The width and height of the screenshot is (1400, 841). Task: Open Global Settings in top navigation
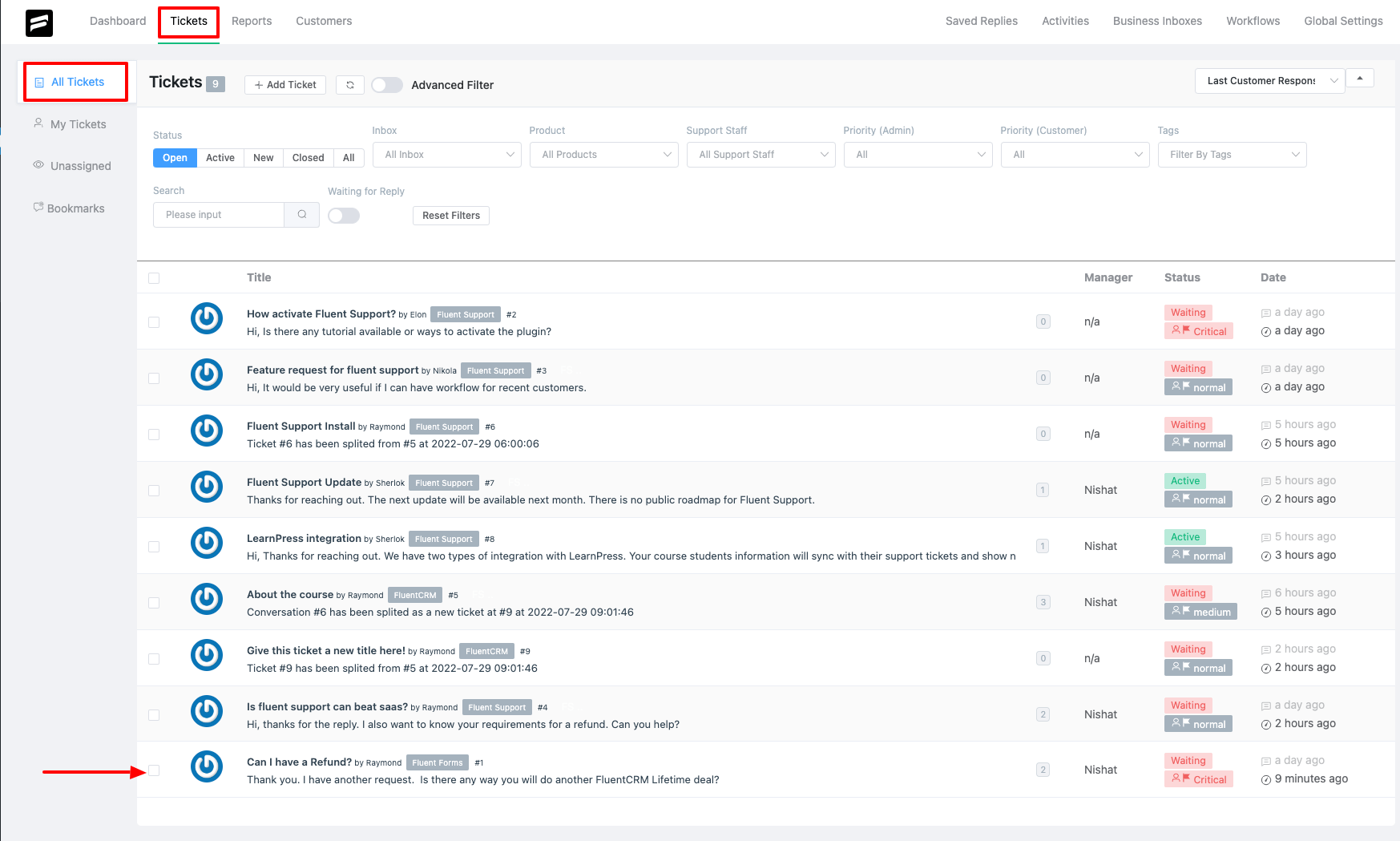point(1343,21)
